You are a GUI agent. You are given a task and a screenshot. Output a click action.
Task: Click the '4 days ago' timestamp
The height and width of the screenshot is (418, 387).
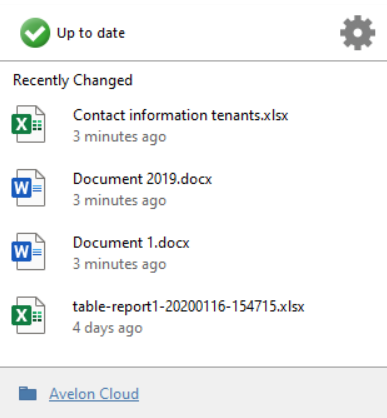[x=108, y=328]
